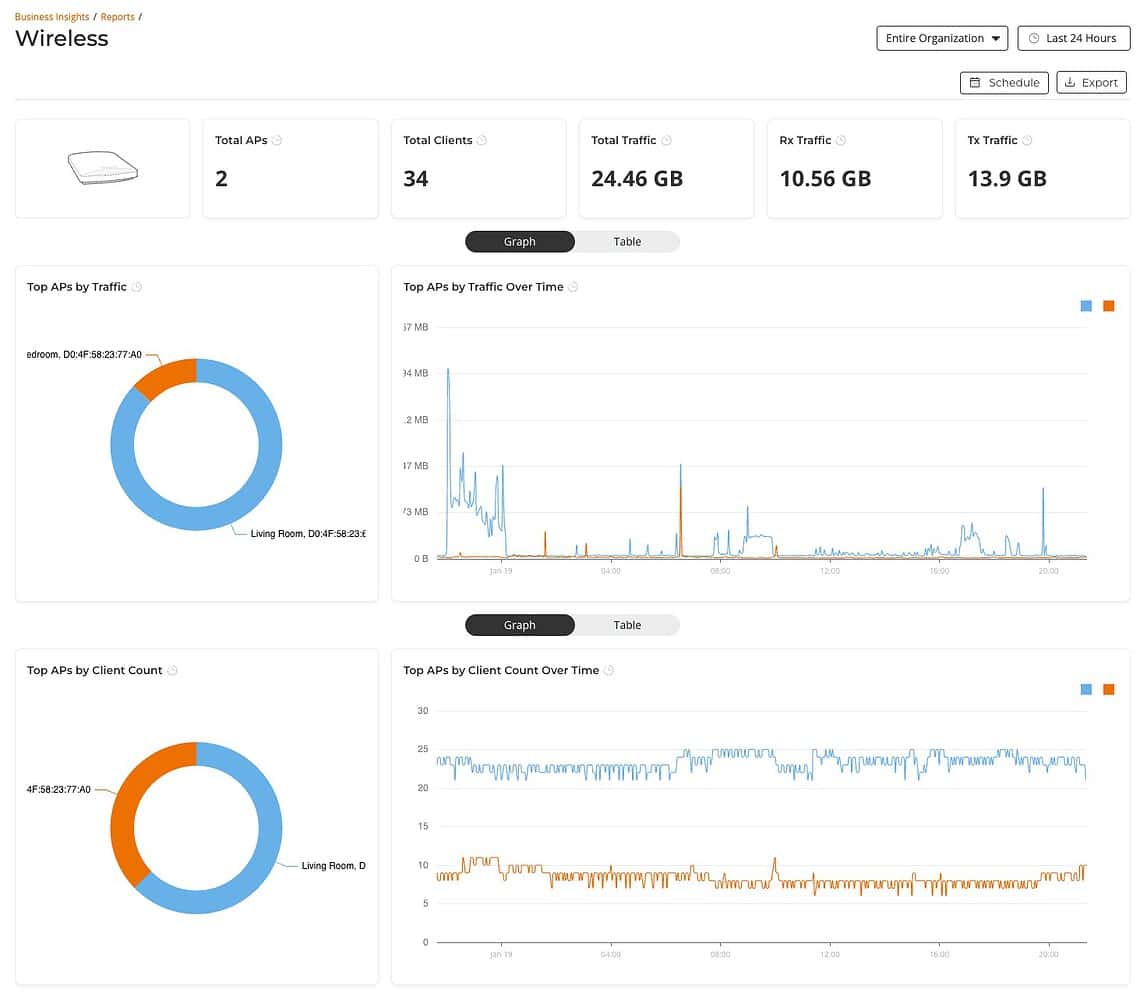Click the info icon beside Tx Traffic
The width and height of the screenshot is (1140, 993).
click(x=1027, y=140)
